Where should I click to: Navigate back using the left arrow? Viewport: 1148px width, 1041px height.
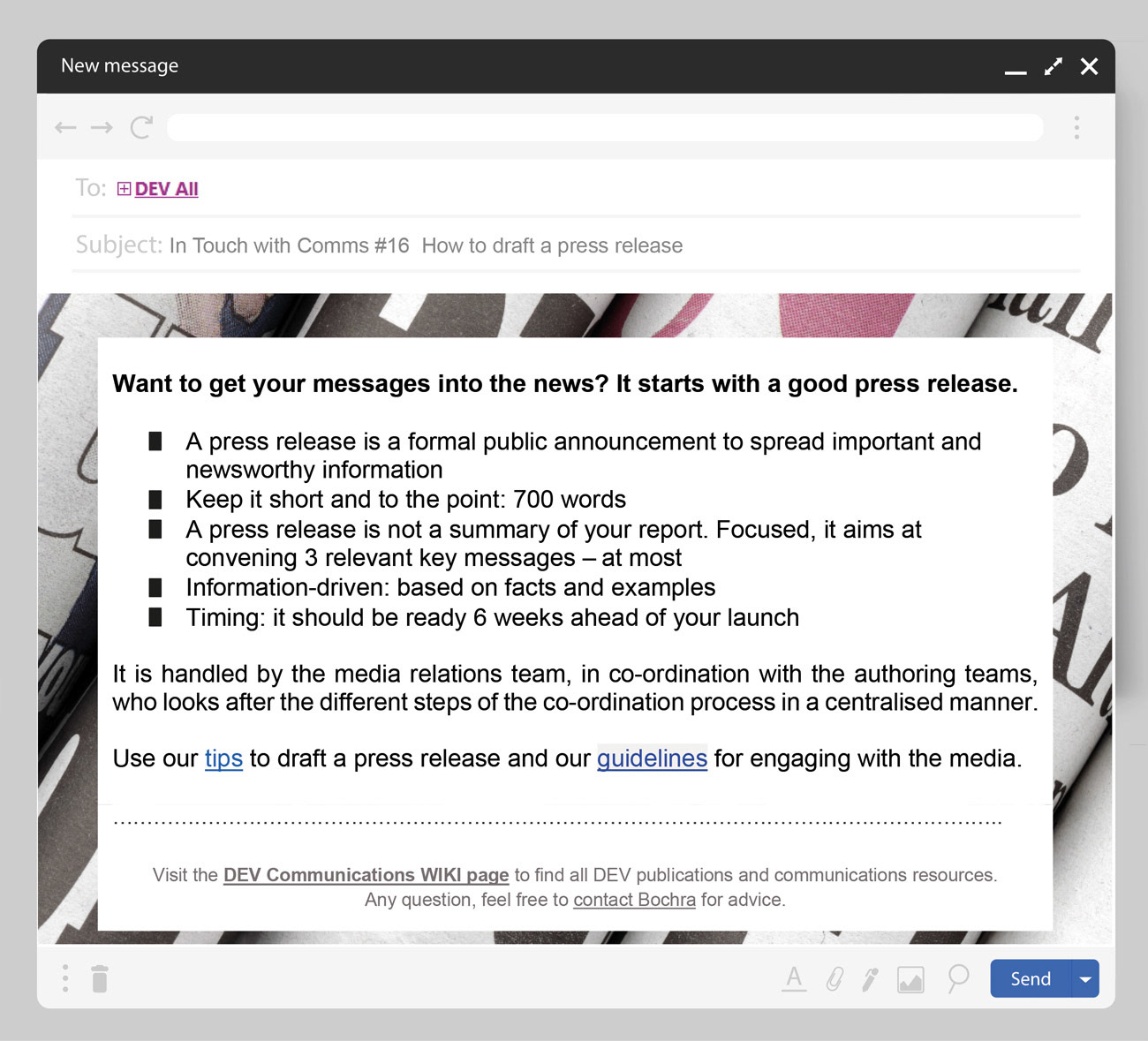65,127
